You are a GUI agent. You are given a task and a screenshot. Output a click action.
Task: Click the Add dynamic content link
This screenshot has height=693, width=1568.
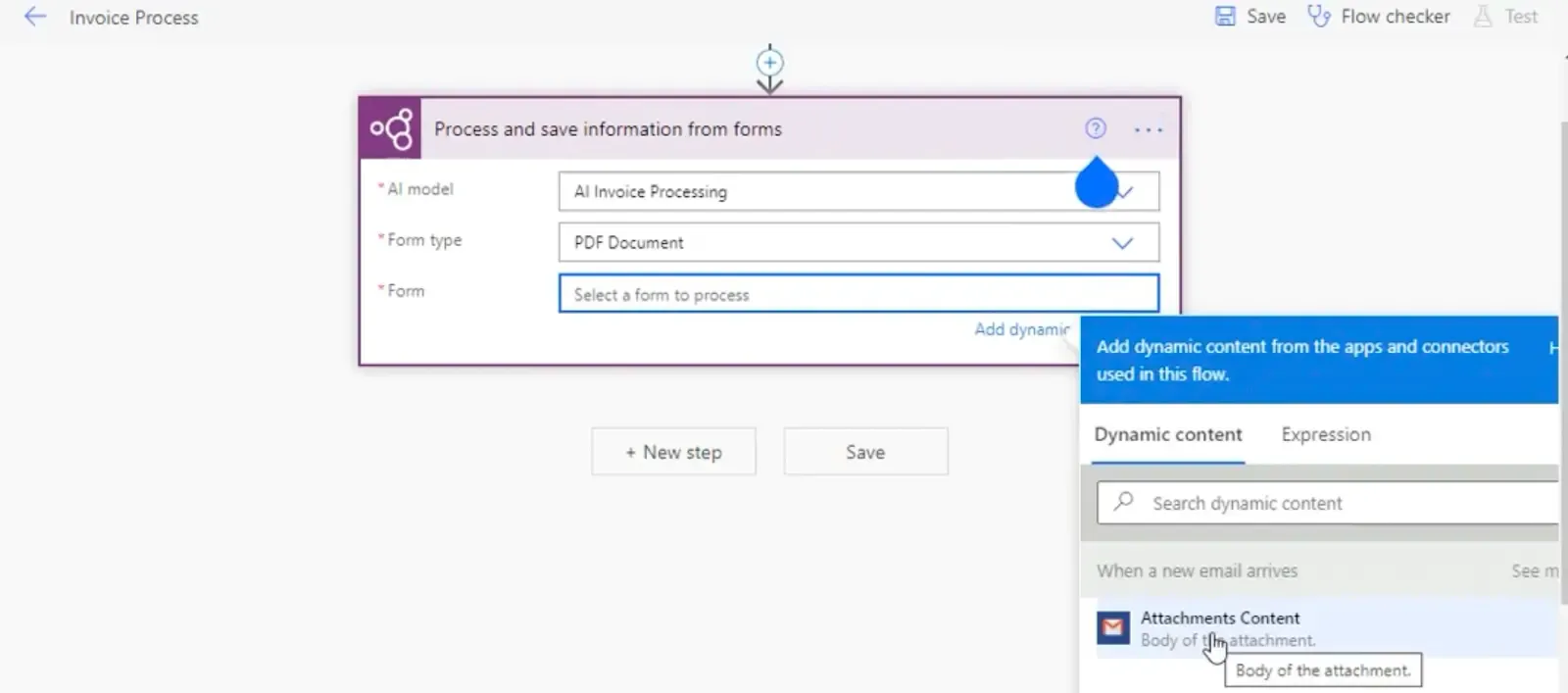pos(1021,329)
